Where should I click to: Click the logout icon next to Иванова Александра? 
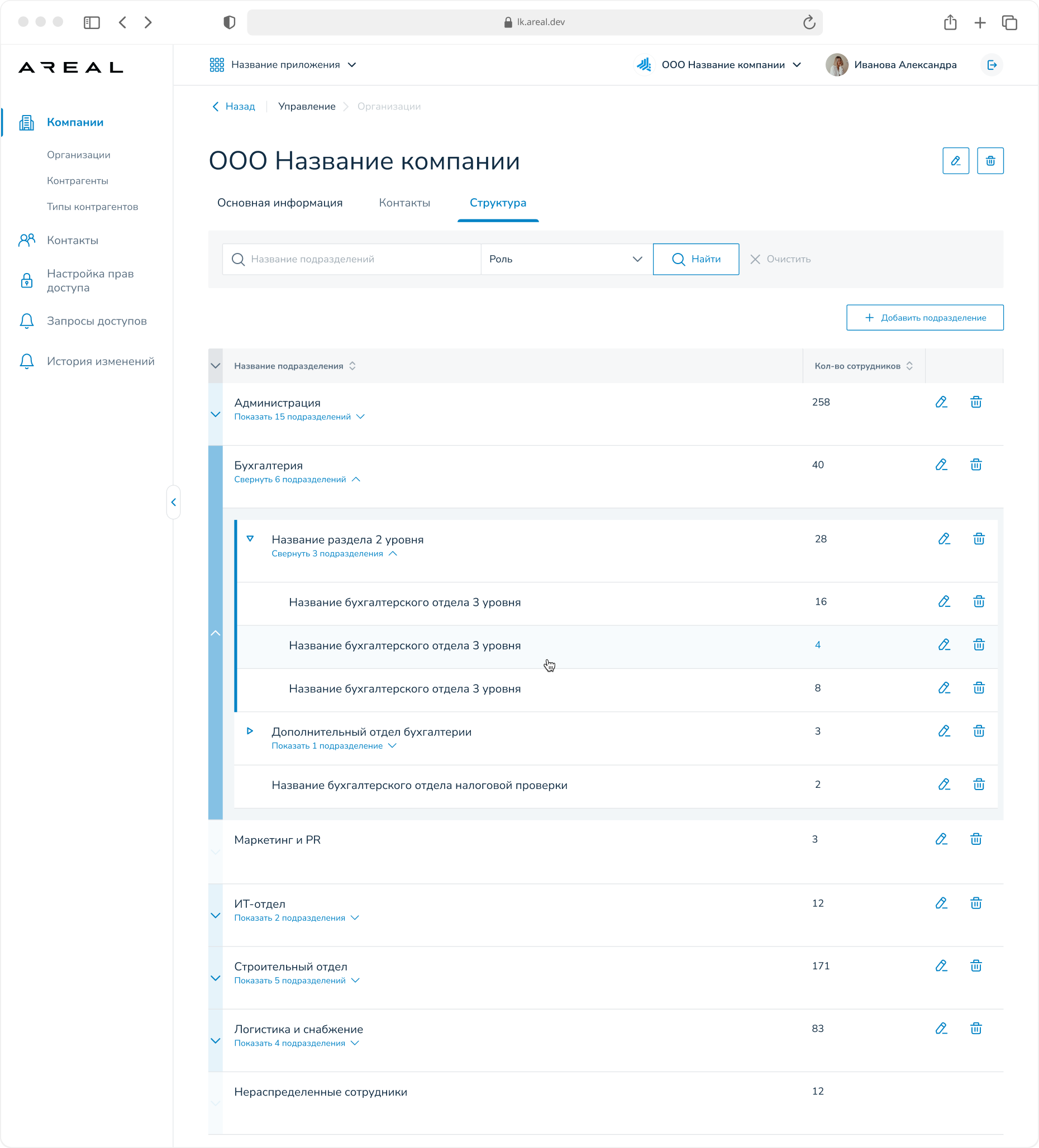992,65
